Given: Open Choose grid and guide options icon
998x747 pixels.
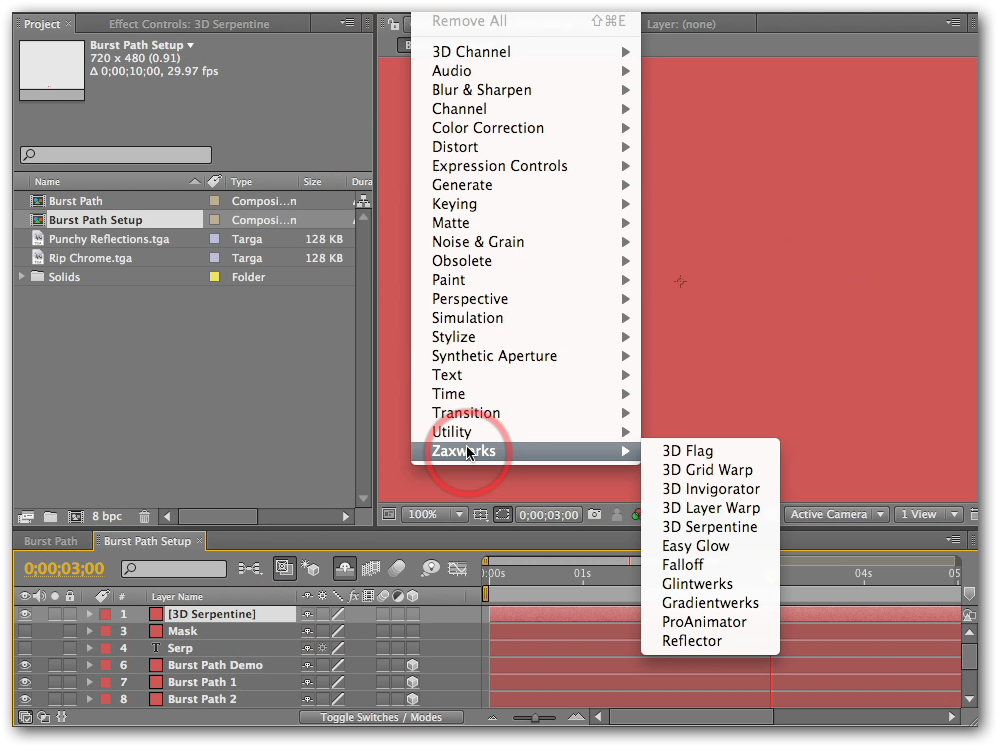Looking at the screenshot, I should click(x=481, y=514).
